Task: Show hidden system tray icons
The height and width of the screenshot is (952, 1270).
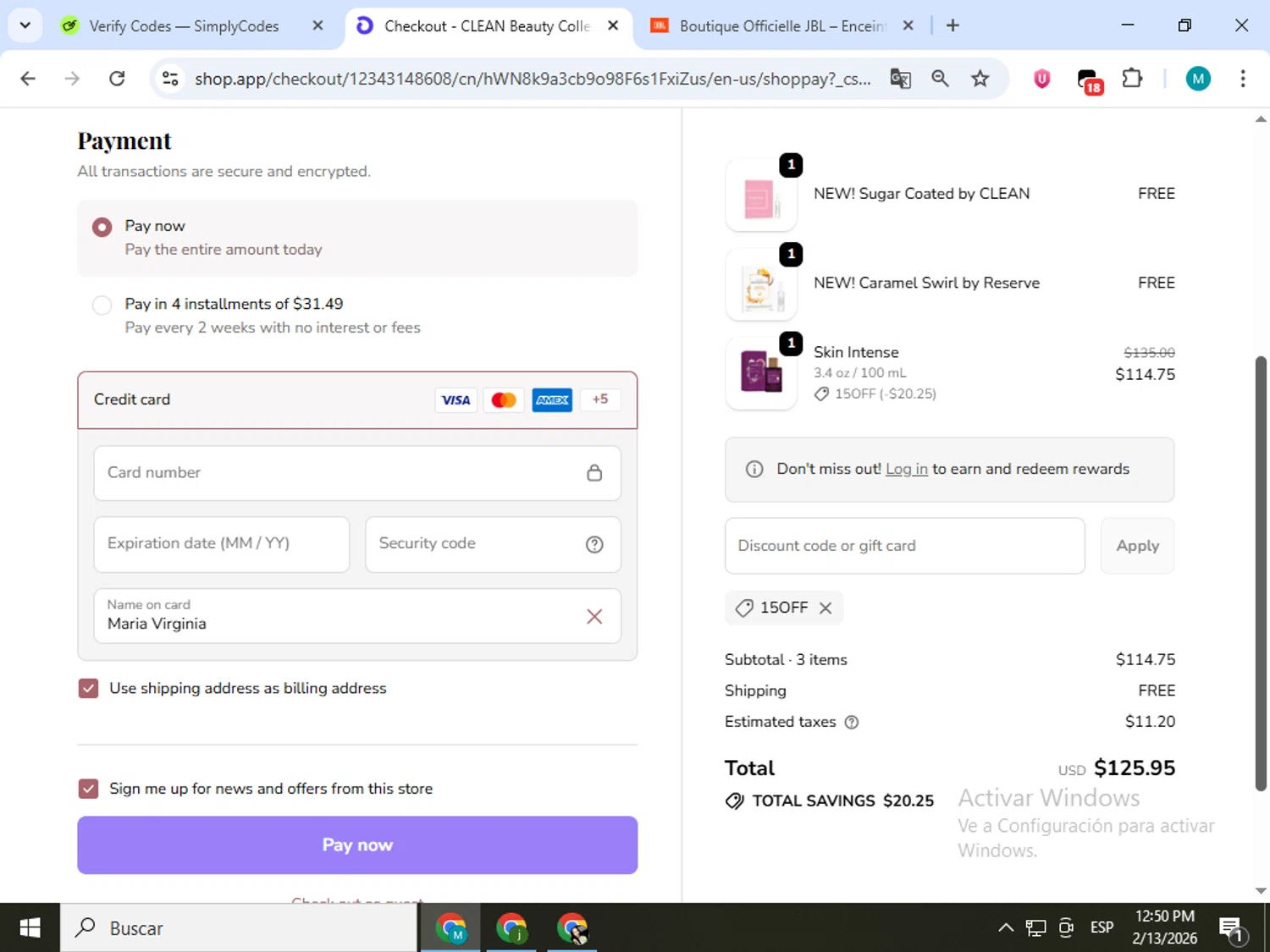Action: click(1005, 927)
